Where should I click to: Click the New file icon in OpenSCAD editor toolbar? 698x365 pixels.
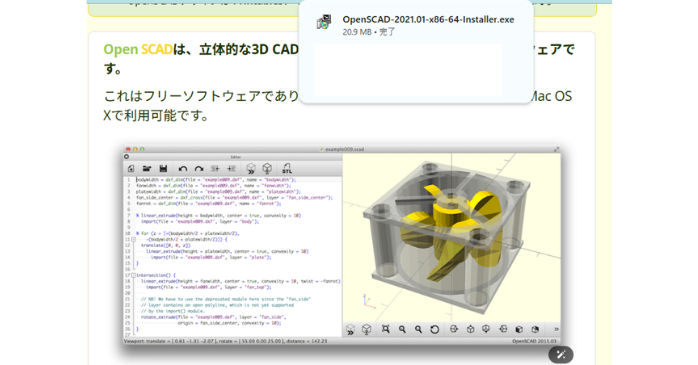tap(131, 169)
